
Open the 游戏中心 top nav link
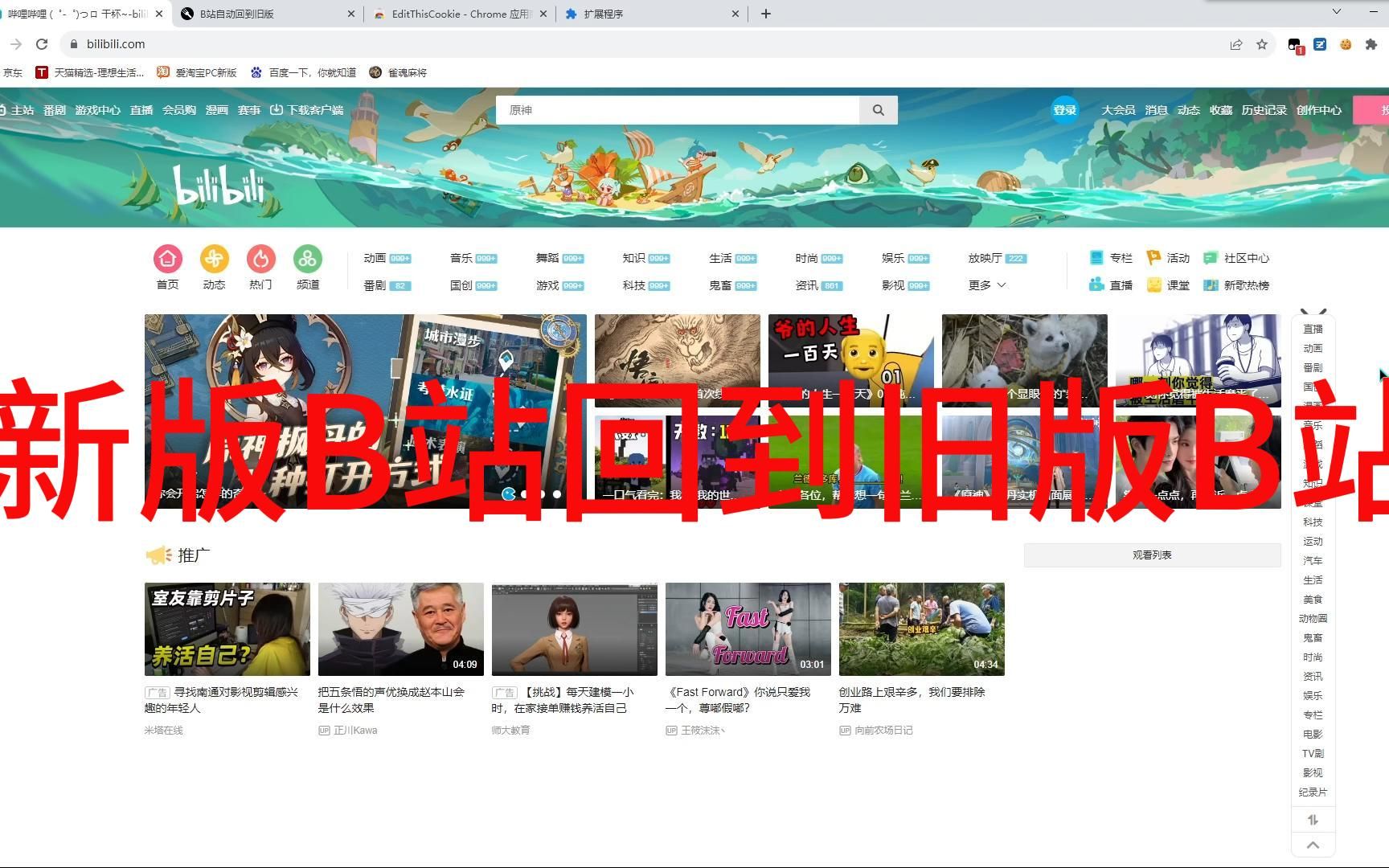pyautogui.click(x=98, y=110)
